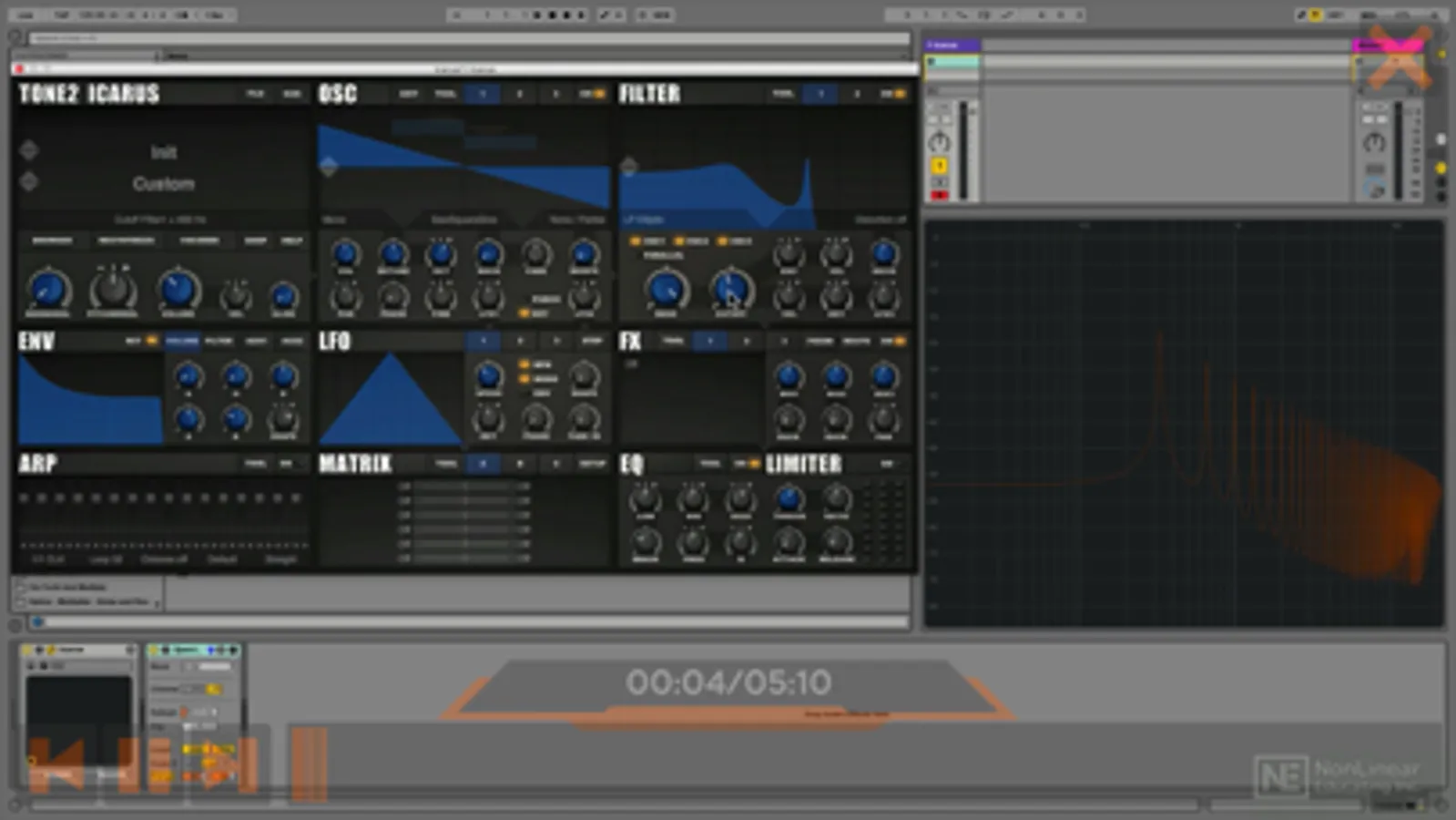Screen dimensions: 1456x820
Task: Select oscillator tab 1 in OSC section
Action: [x=483, y=94]
